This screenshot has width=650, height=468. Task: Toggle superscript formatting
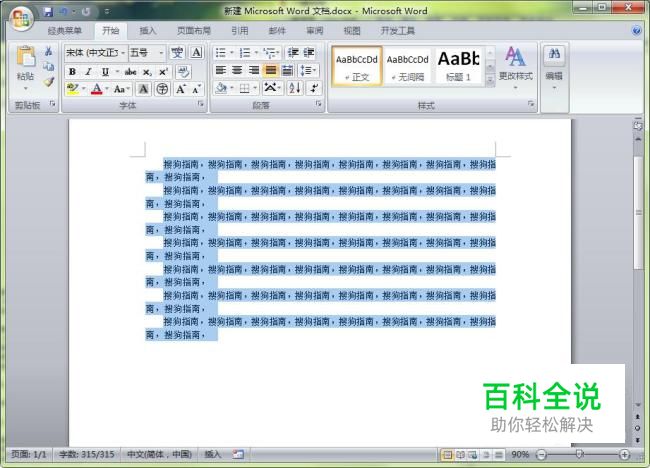tap(163, 72)
